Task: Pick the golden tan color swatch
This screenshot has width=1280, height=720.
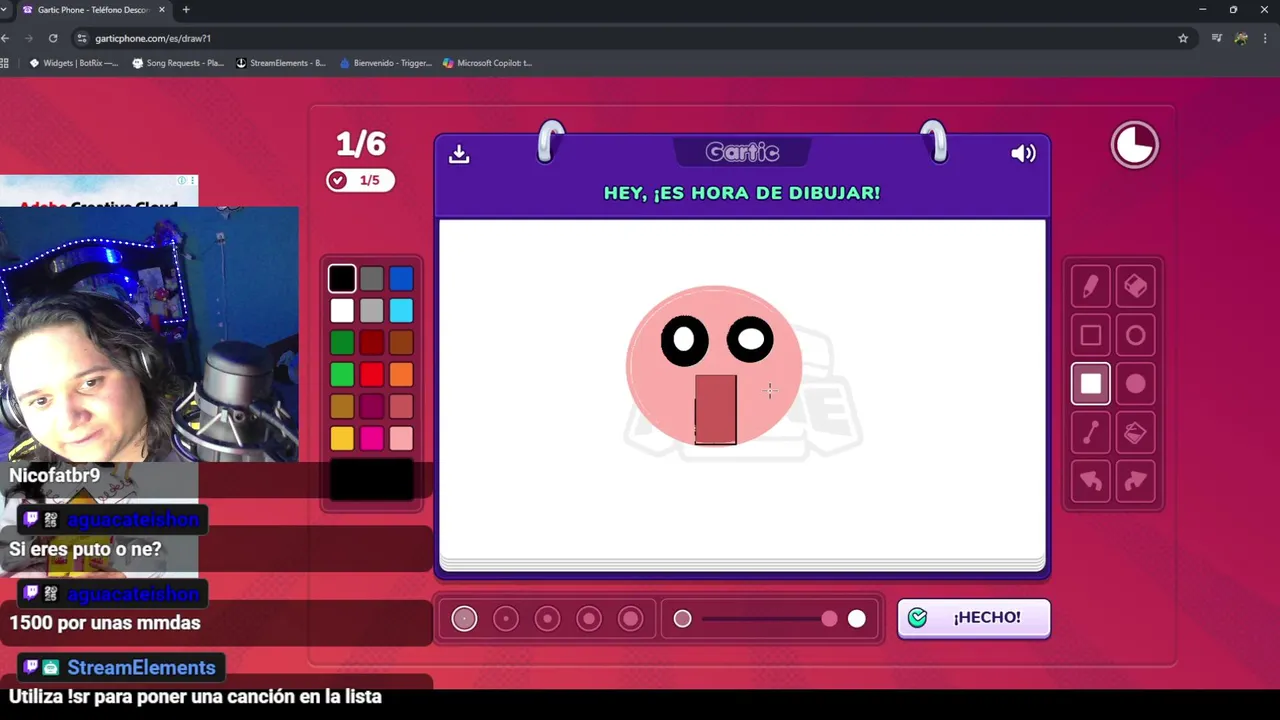Action: click(x=342, y=406)
